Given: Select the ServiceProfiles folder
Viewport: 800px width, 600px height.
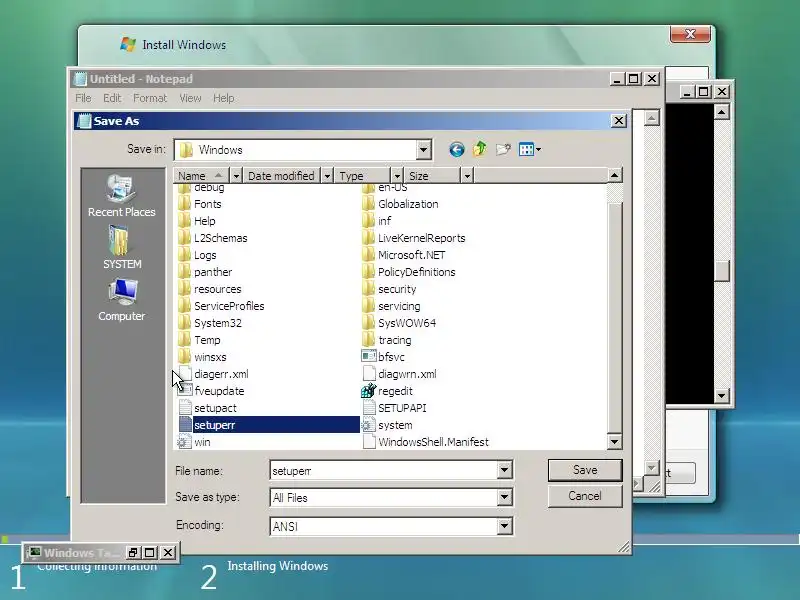Looking at the screenshot, I should 221,306.
